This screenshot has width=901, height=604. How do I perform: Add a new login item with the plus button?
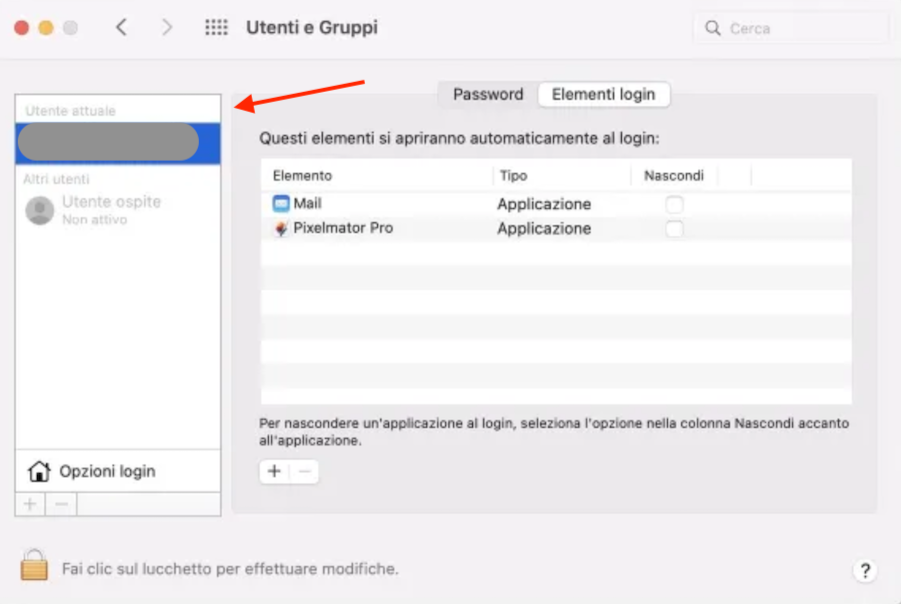click(x=273, y=471)
